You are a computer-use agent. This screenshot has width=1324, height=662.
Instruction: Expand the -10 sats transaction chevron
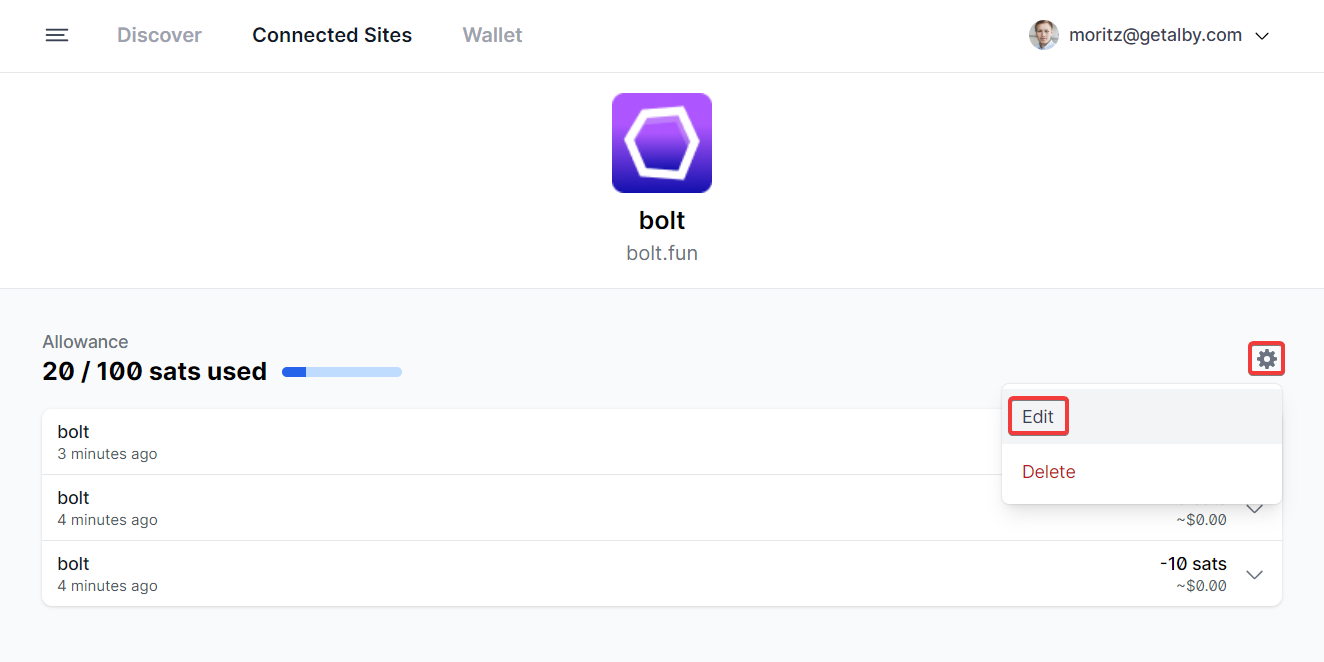1254,575
